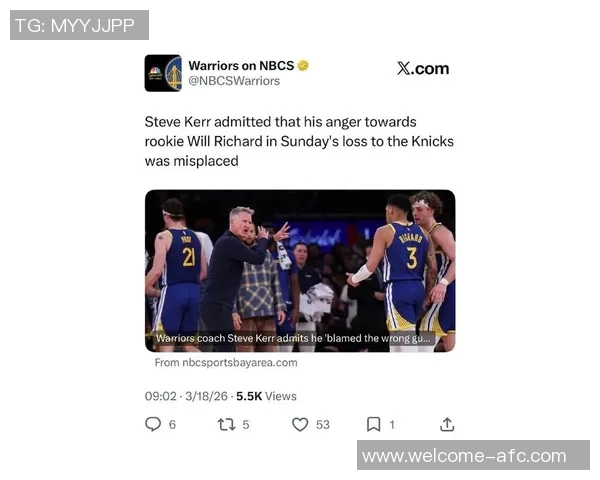The image size is (600, 480).
Task: Click the like count 53
Action: click(x=323, y=424)
